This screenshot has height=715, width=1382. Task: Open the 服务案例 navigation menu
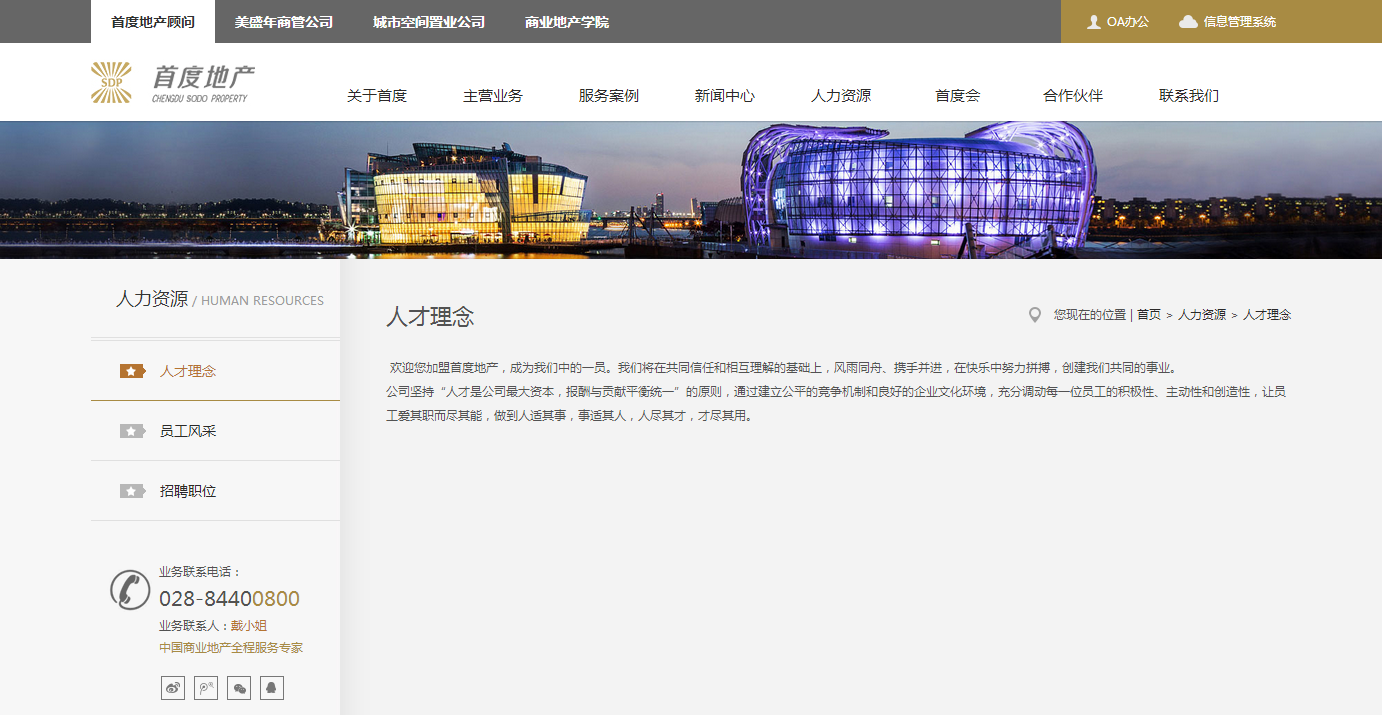609,96
